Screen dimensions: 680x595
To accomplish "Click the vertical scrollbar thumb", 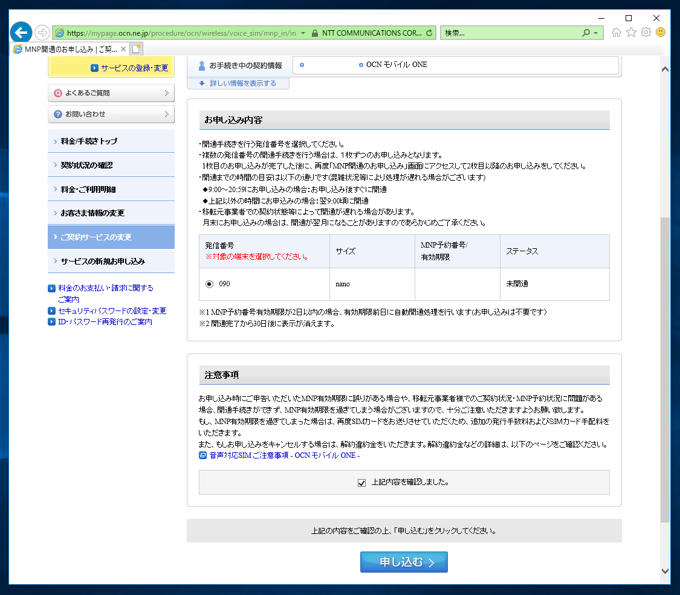I will pyautogui.click(x=664, y=370).
